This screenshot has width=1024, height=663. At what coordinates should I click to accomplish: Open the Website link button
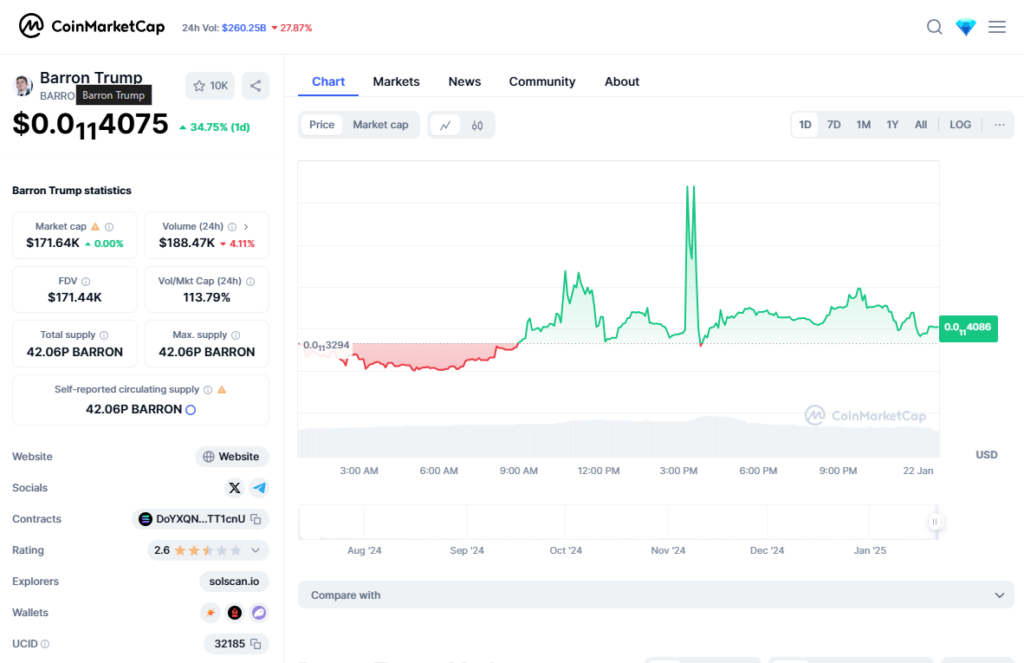232,457
